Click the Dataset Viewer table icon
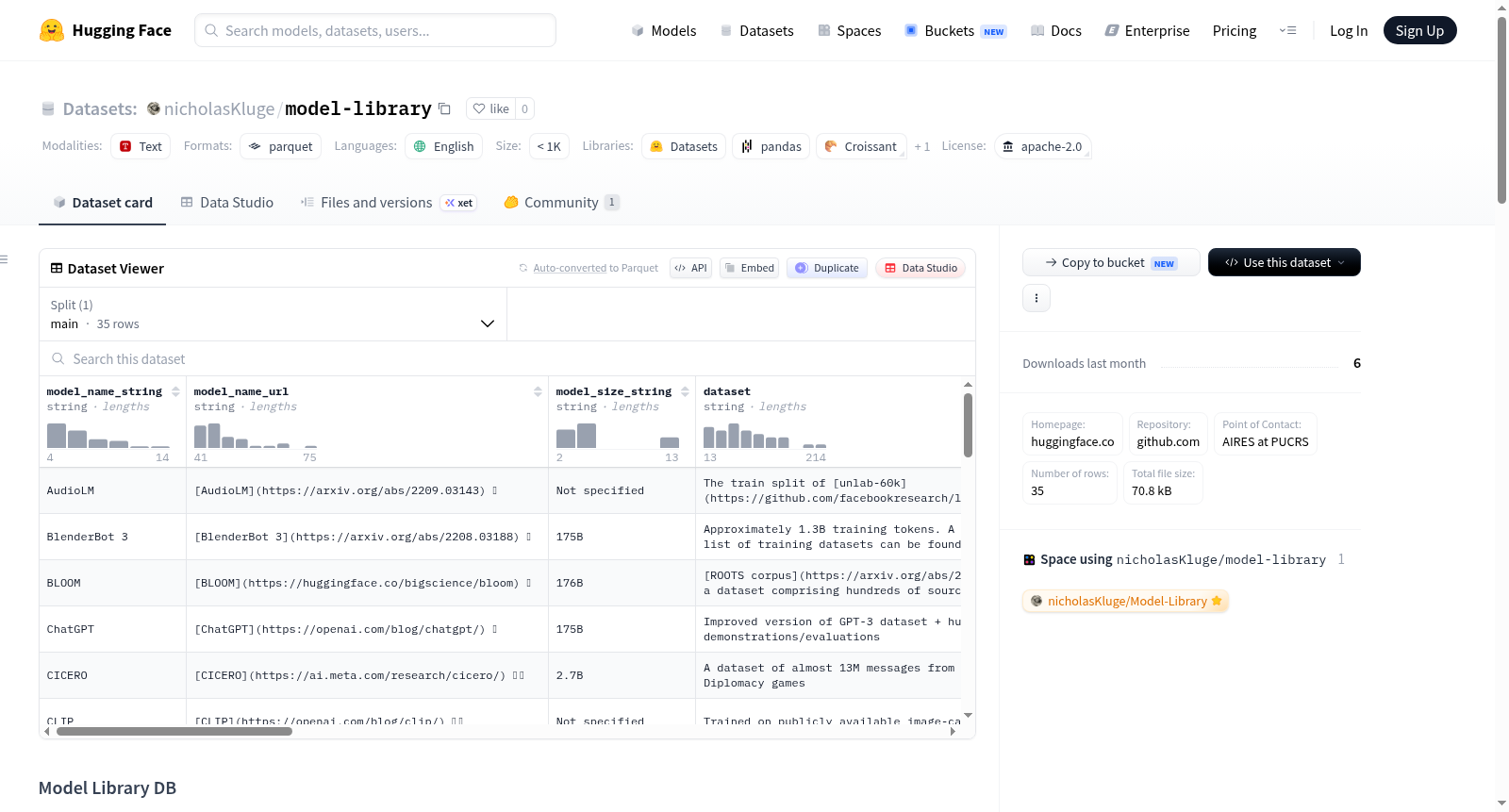This screenshot has height=812, width=1509. click(x=57, y=269)
